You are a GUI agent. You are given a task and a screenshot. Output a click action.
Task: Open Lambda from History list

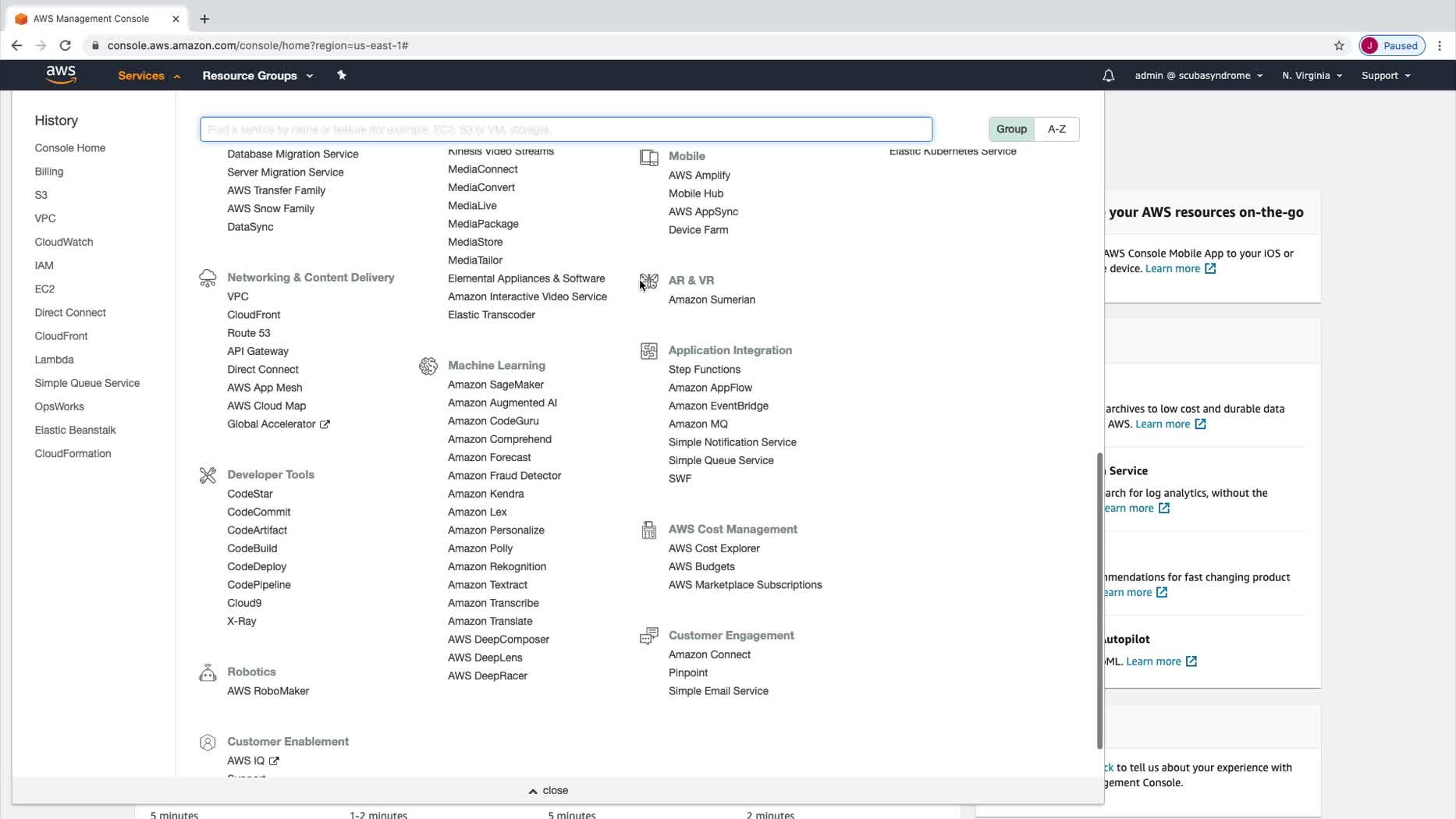[x=54, y=360]
